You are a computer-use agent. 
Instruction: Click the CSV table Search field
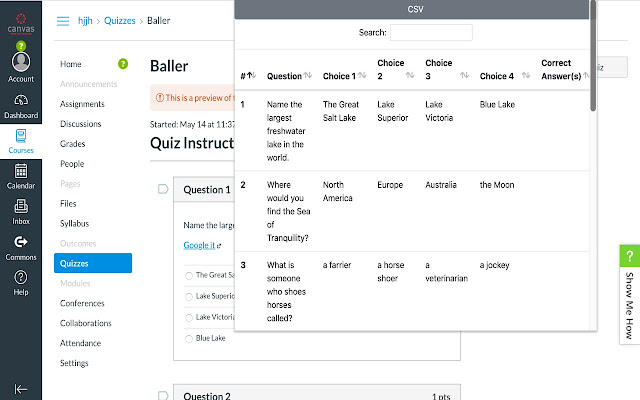coord(431,33)
